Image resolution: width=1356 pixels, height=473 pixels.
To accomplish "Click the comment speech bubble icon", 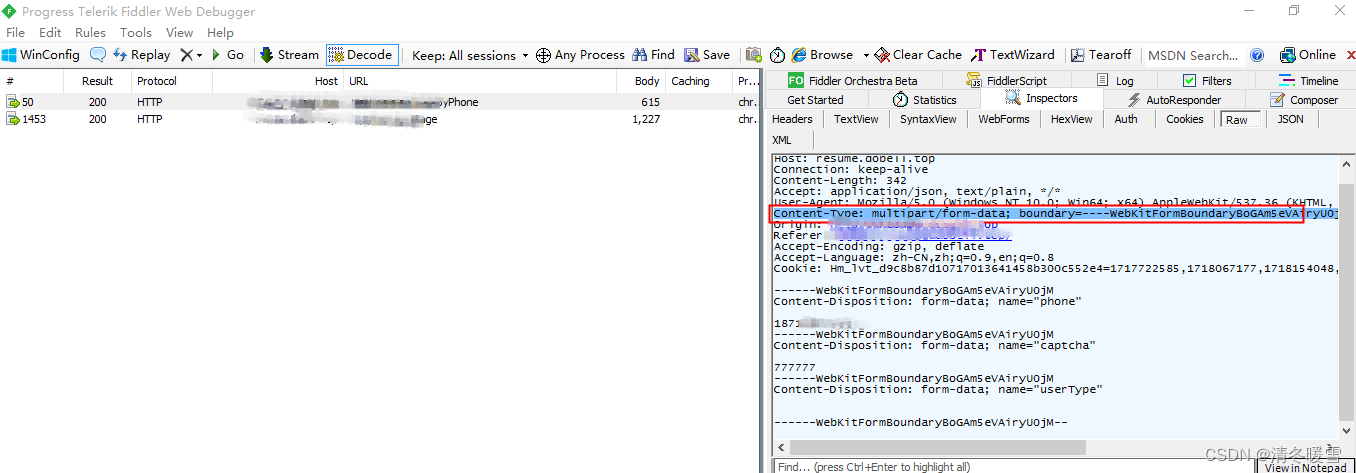I will [x=98, y=55].
